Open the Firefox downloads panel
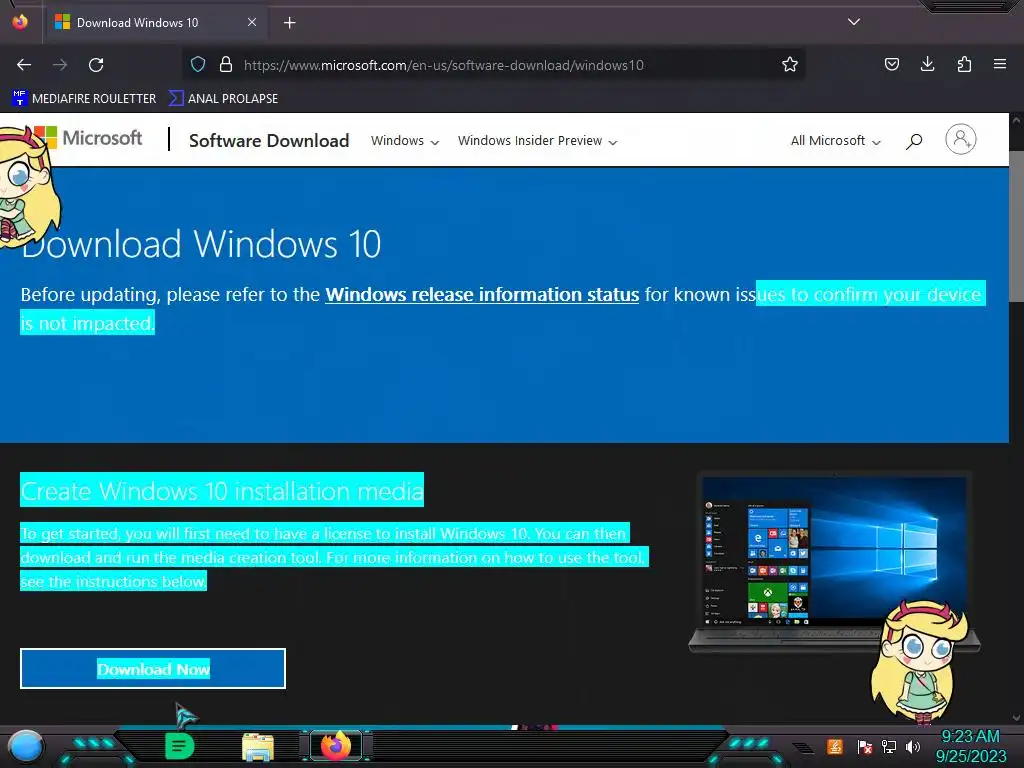Screen dimensions: 1024x768 [x=927, y=64]
